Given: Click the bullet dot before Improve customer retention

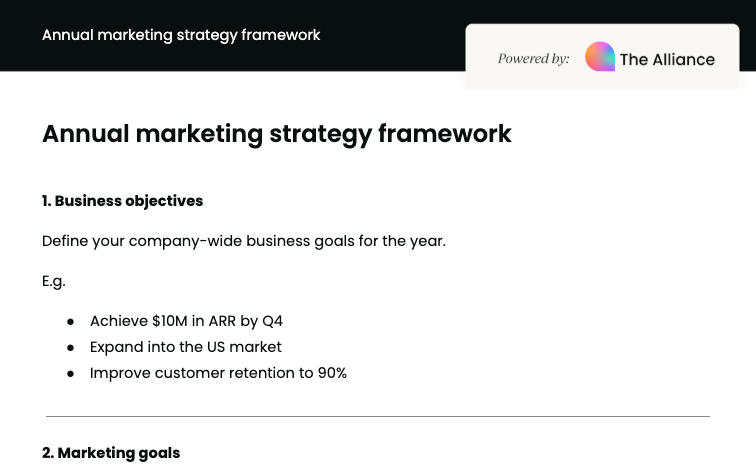Looking at the screenshot, I should [x=71, y=373].
